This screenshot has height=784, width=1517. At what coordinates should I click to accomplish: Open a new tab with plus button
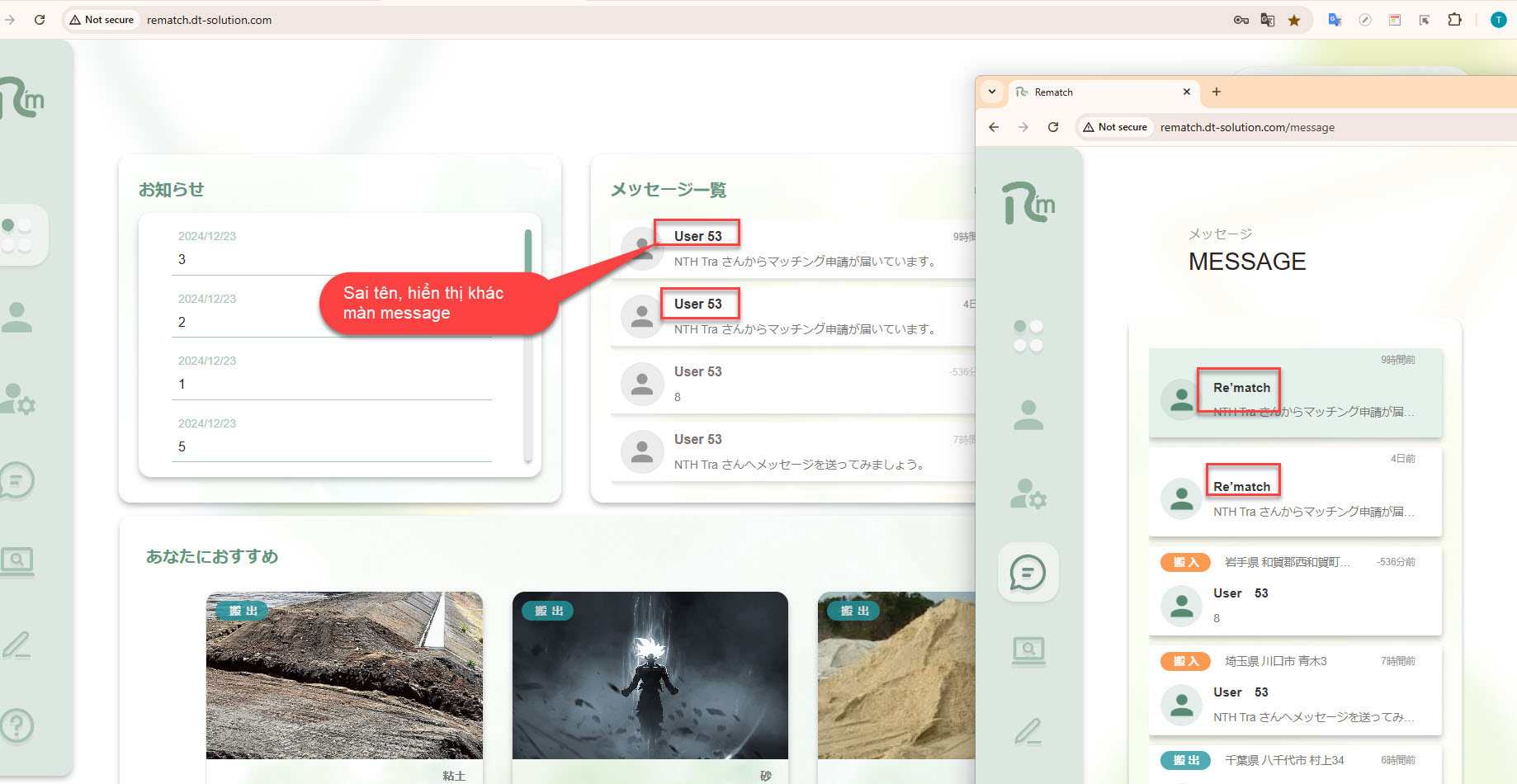pos(1216,92)
